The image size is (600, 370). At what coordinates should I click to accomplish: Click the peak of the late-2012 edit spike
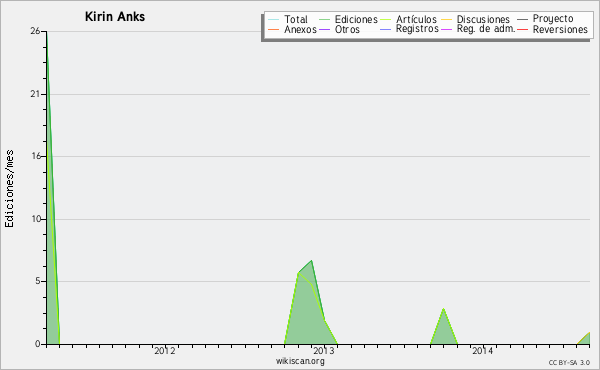[x=312, y=261]
